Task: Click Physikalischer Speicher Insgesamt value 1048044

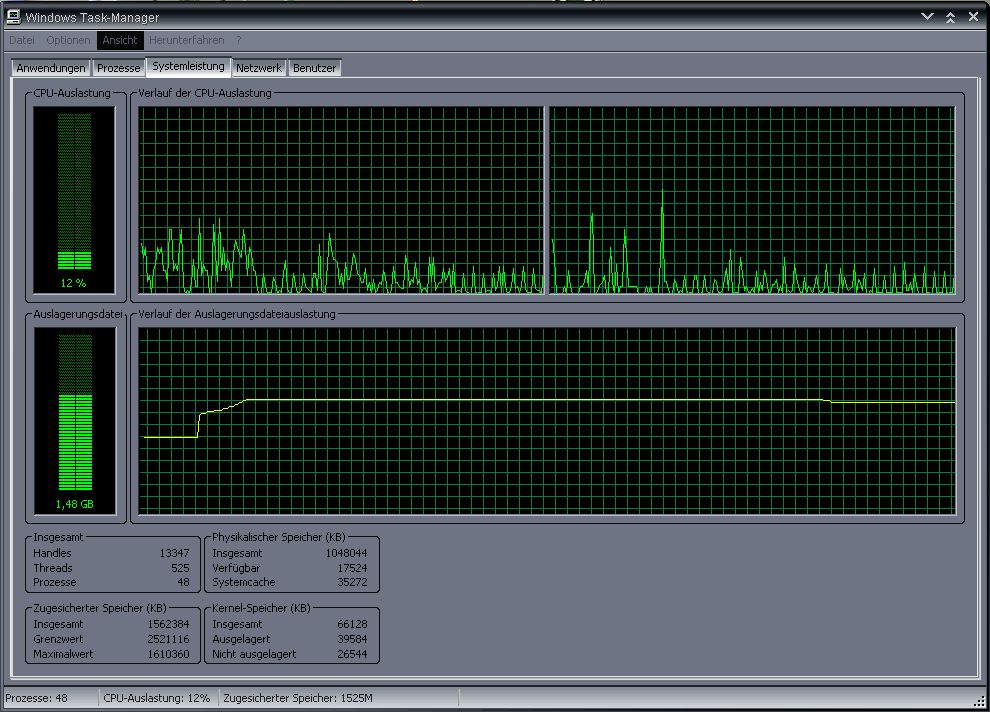Action: (x=346, y=553)
